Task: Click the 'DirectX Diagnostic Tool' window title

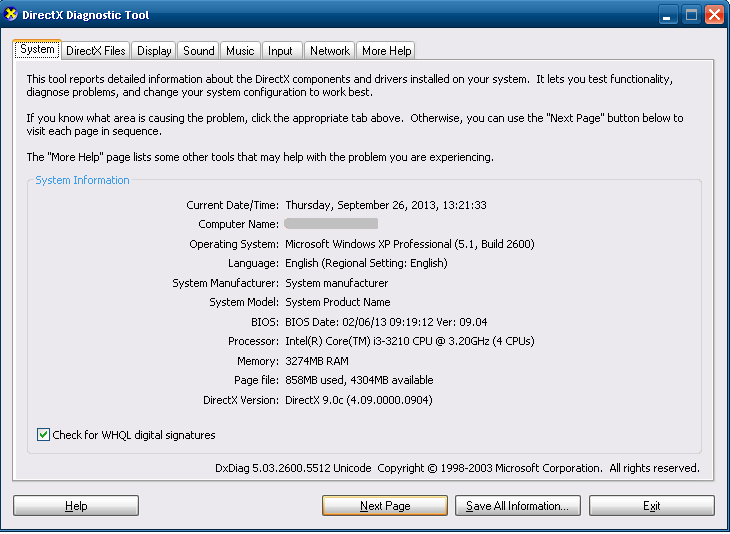Action: coord(86,15)
